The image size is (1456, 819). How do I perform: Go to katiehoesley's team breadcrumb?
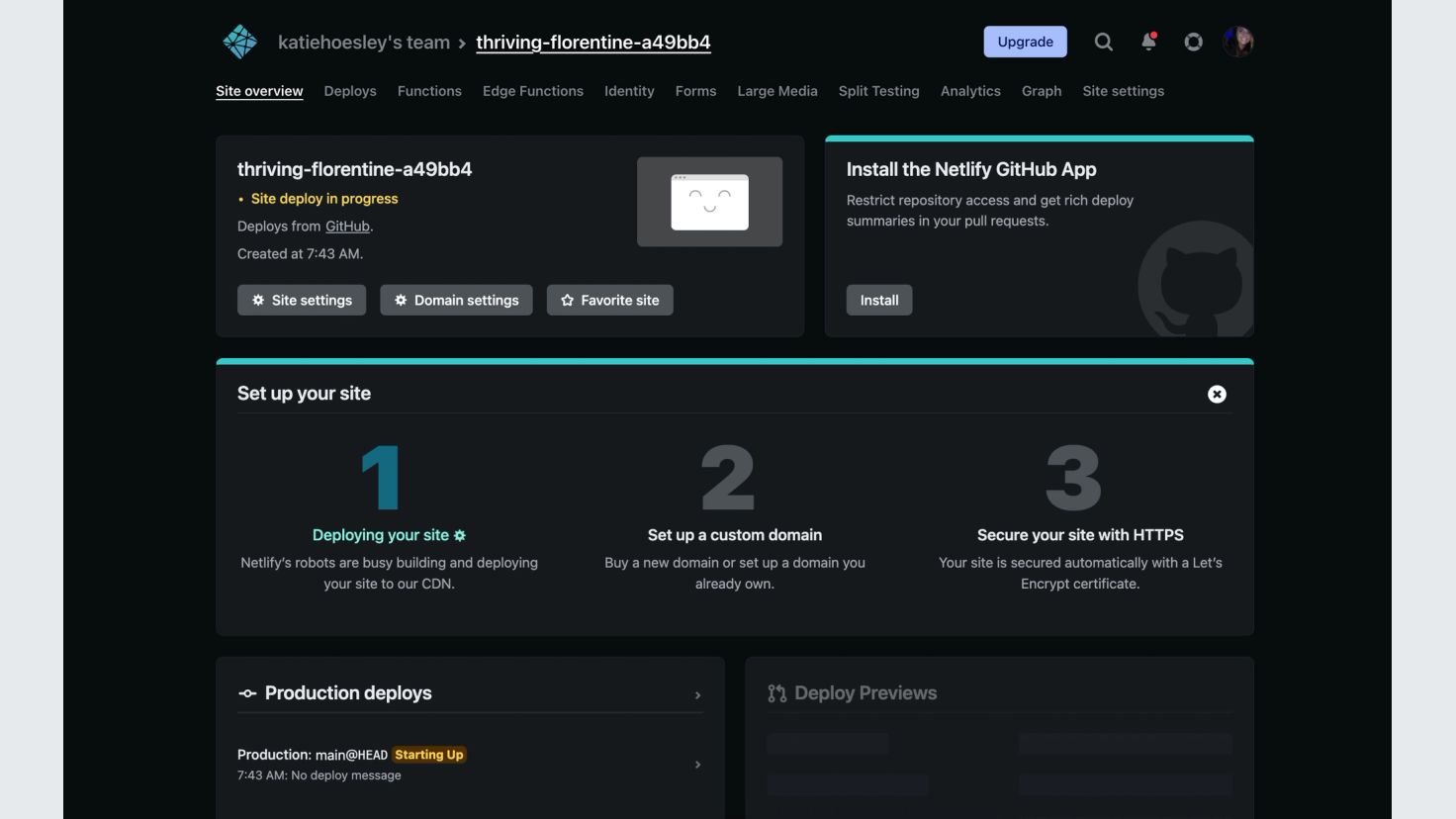pos(363,43)
